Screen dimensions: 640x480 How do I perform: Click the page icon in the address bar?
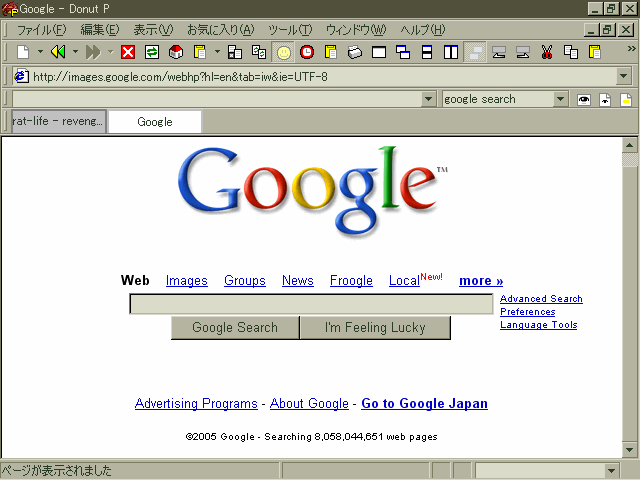[x=21, y=76]
